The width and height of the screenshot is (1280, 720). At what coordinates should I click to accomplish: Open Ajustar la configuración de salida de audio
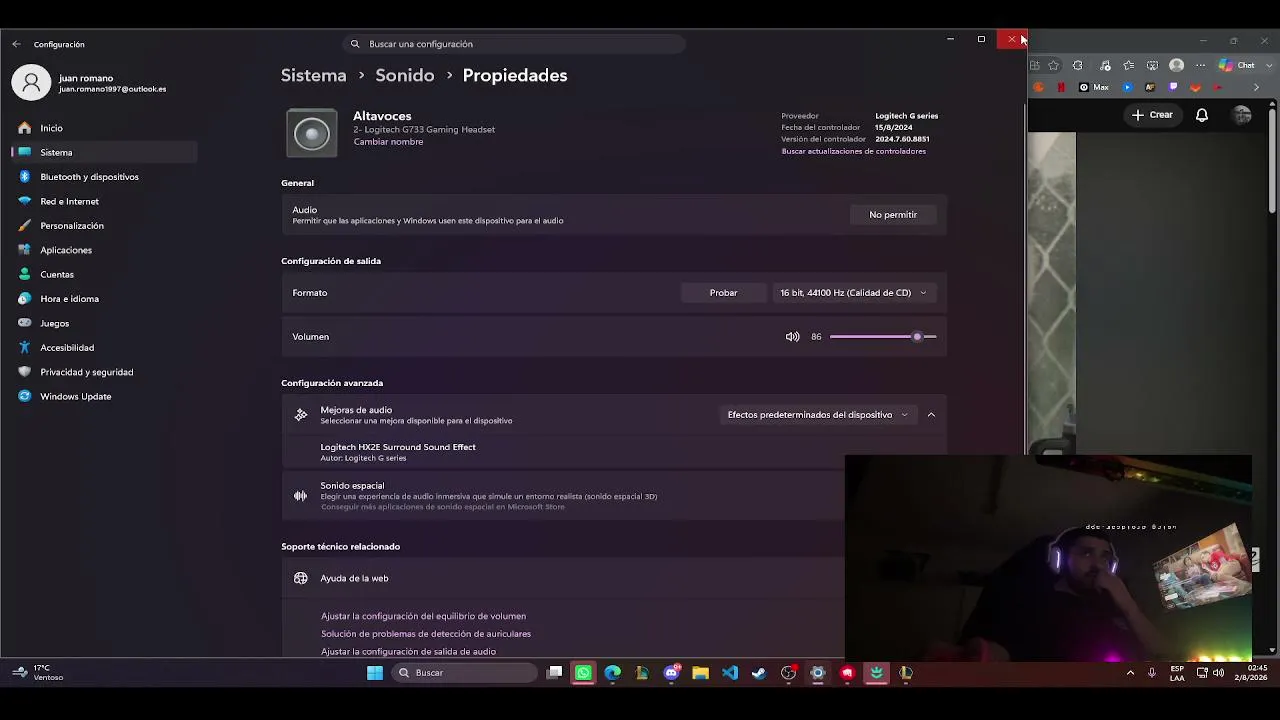tap(408, 652)
